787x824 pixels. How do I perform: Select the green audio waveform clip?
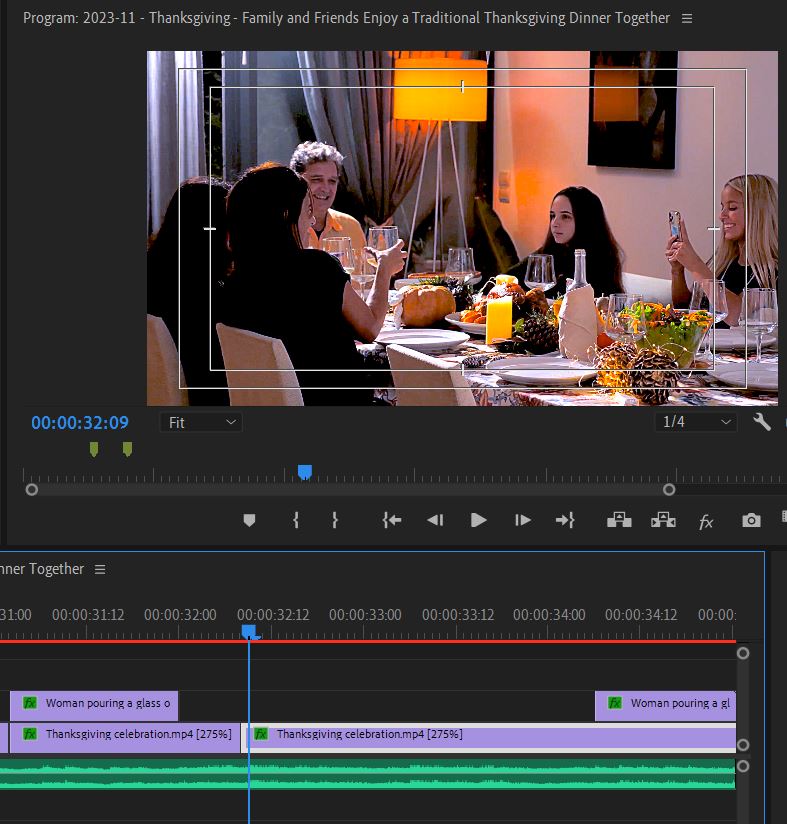(368, 774)
